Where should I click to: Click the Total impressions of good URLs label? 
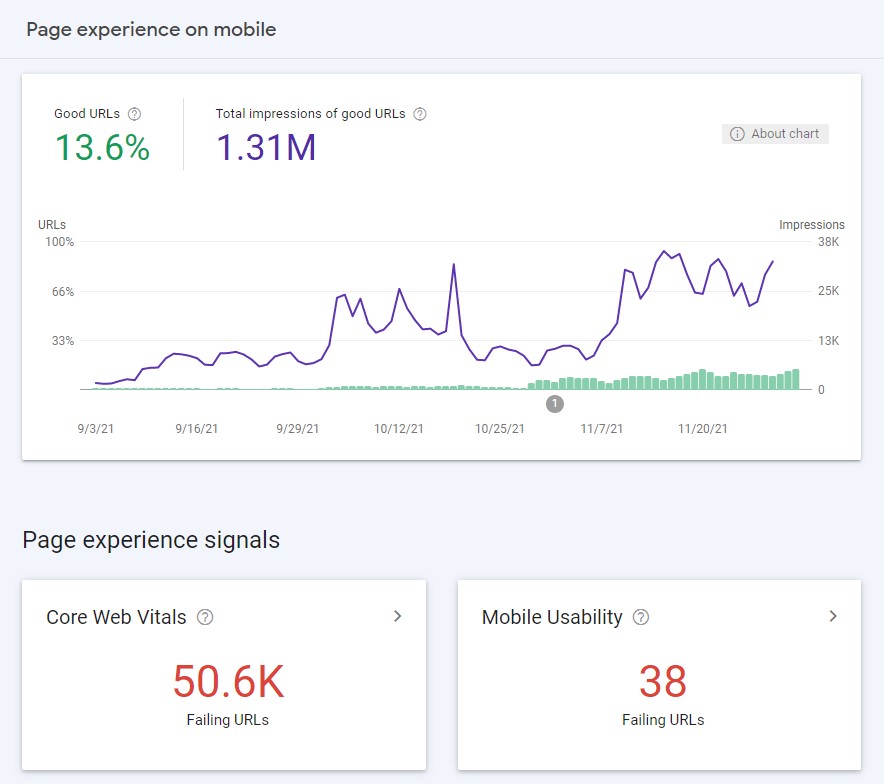coord(311,114)
